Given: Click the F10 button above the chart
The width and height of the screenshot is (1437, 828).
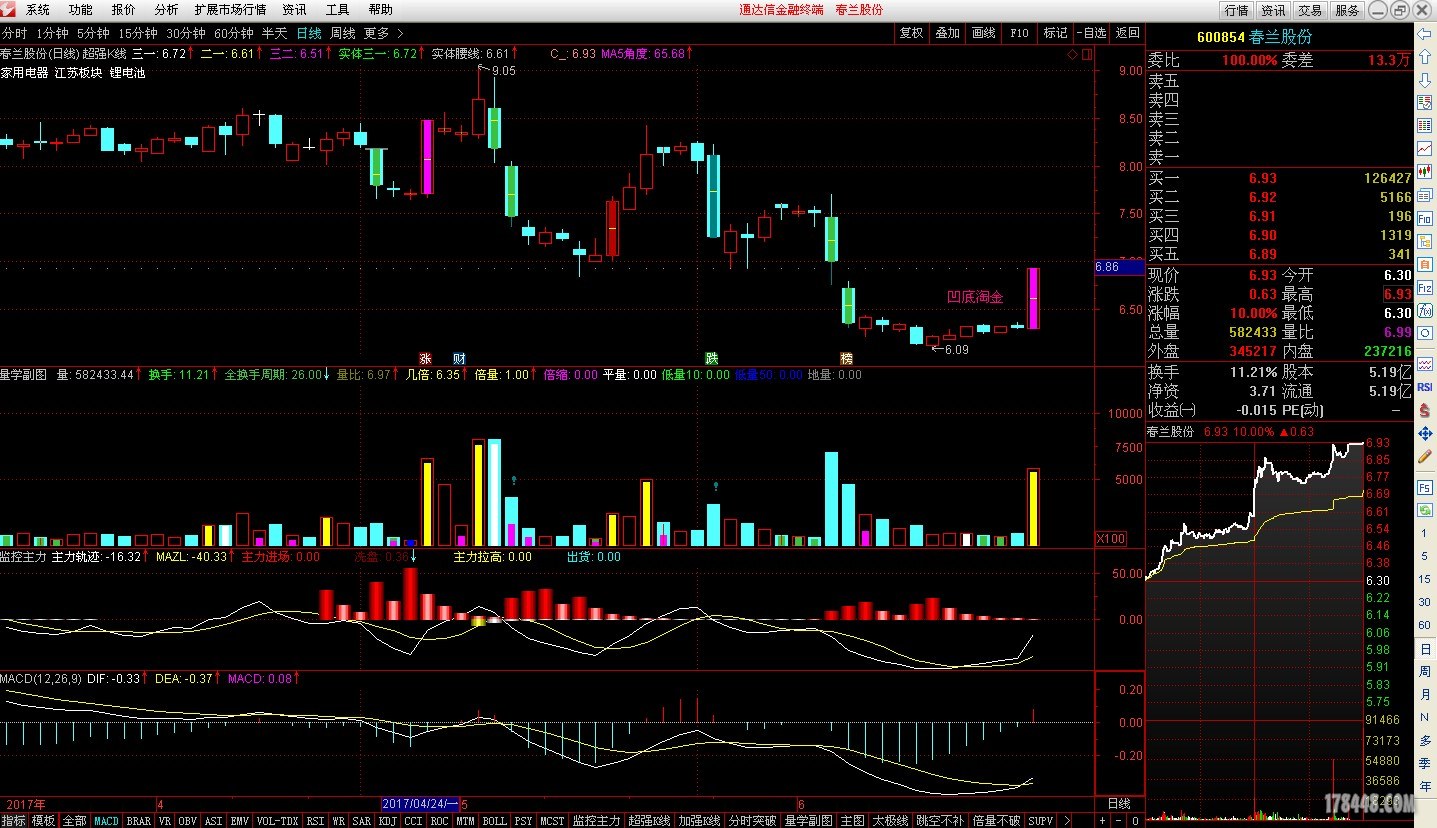Looking at the screenshot, I should [1019, 33].
